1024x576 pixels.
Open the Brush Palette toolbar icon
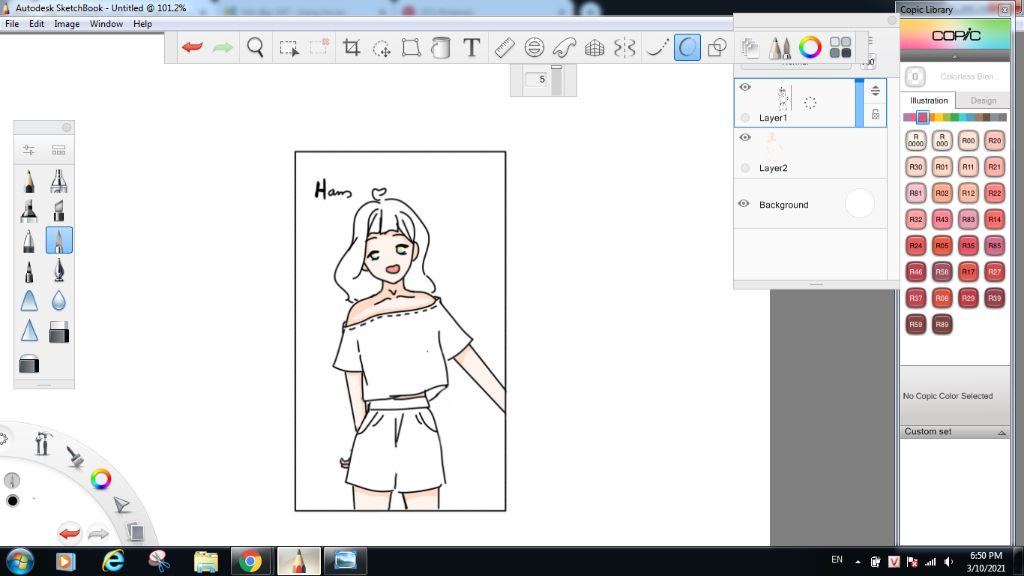click(779, 47)
